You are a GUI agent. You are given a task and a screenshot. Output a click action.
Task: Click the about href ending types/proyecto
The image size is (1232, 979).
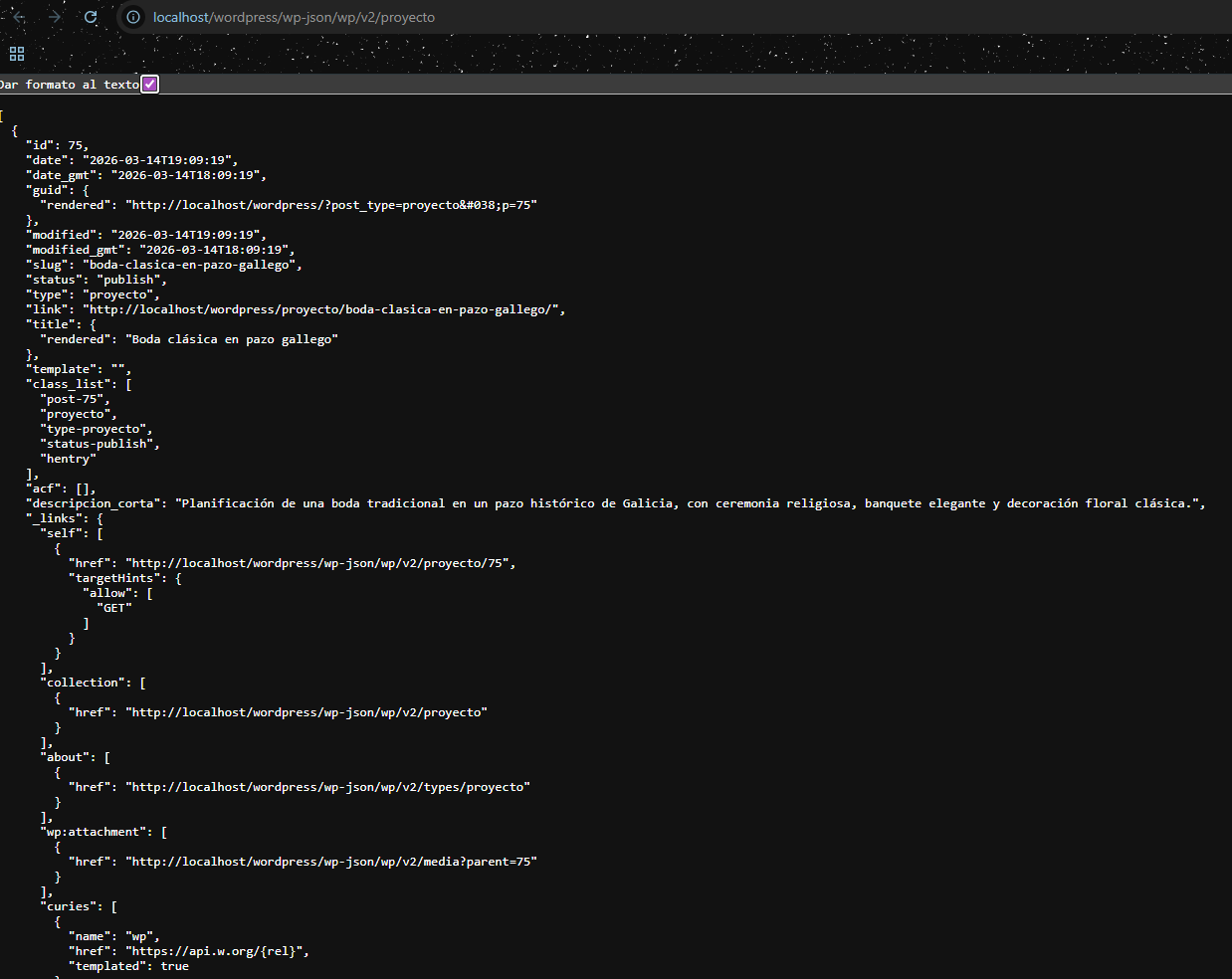(x=327, y=787)
